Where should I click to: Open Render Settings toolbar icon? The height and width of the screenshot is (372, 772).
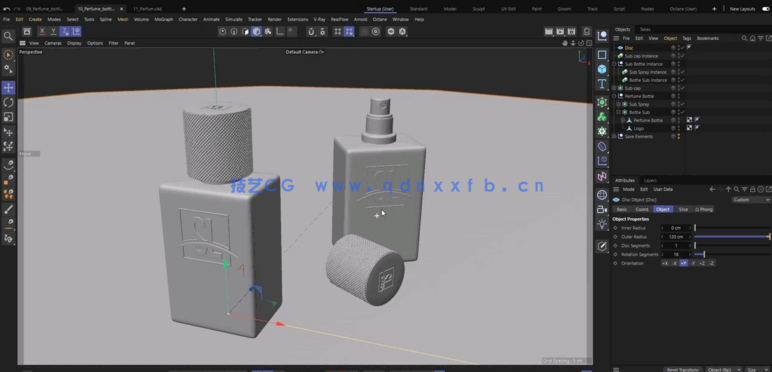[572, 31]
